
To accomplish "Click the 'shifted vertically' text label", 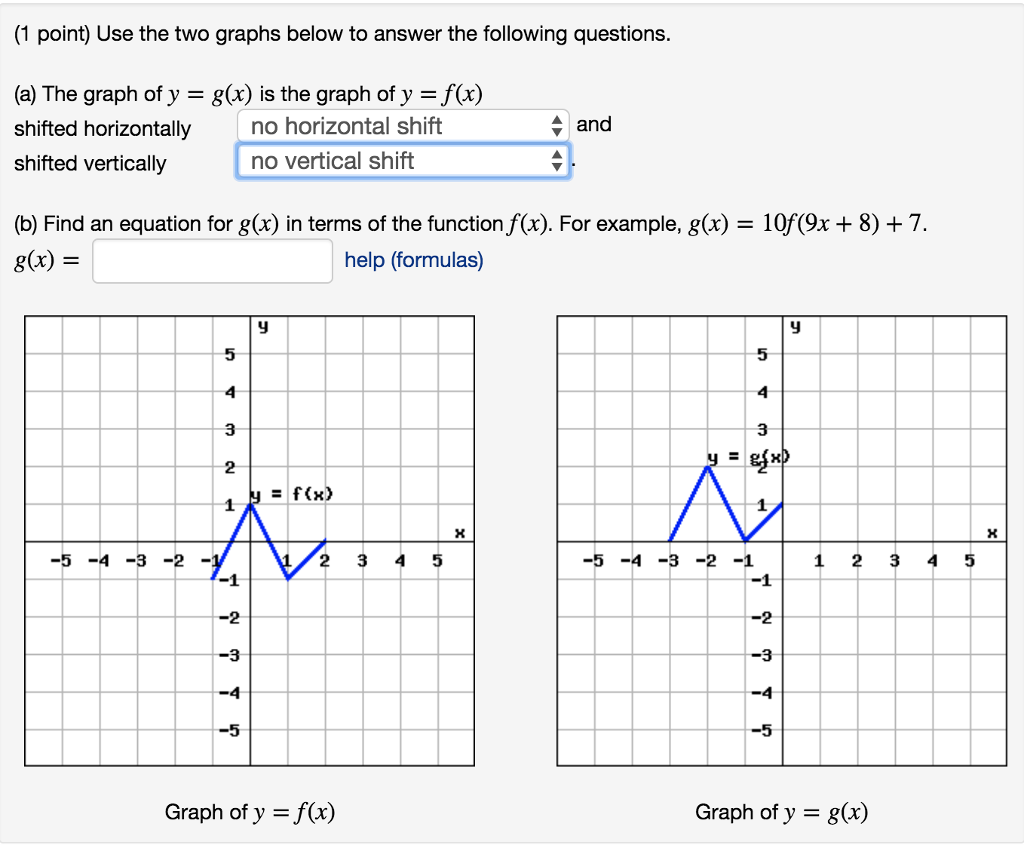I will [x=89, y=163].
